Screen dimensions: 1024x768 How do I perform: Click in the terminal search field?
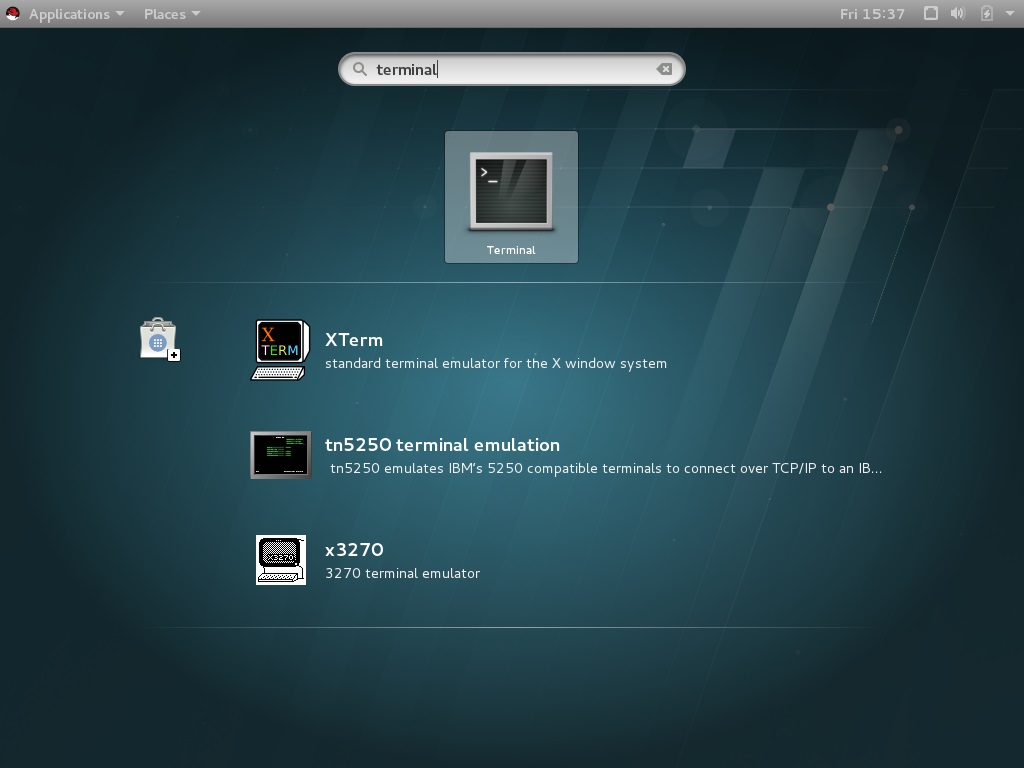click(511, 69)
